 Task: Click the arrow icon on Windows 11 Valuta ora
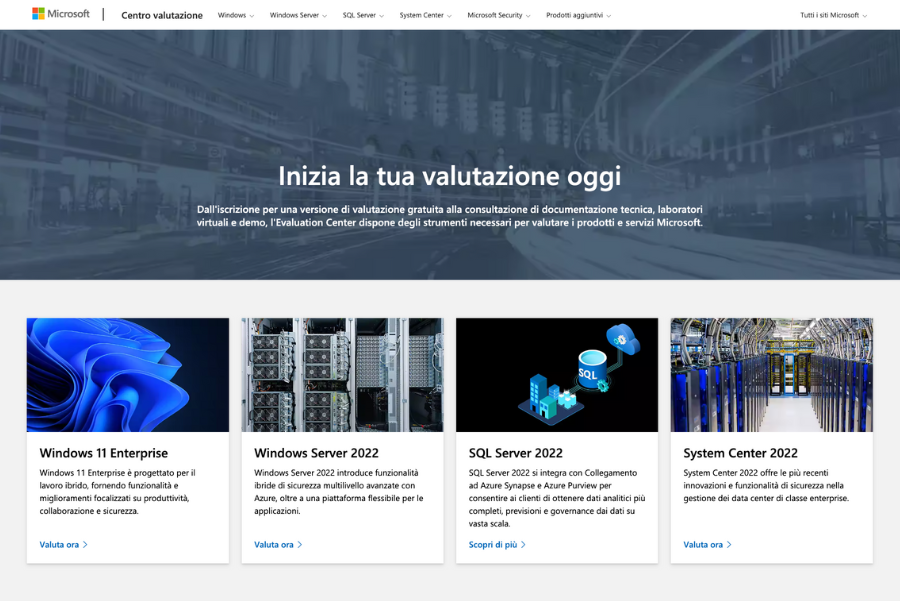[85, 544]
